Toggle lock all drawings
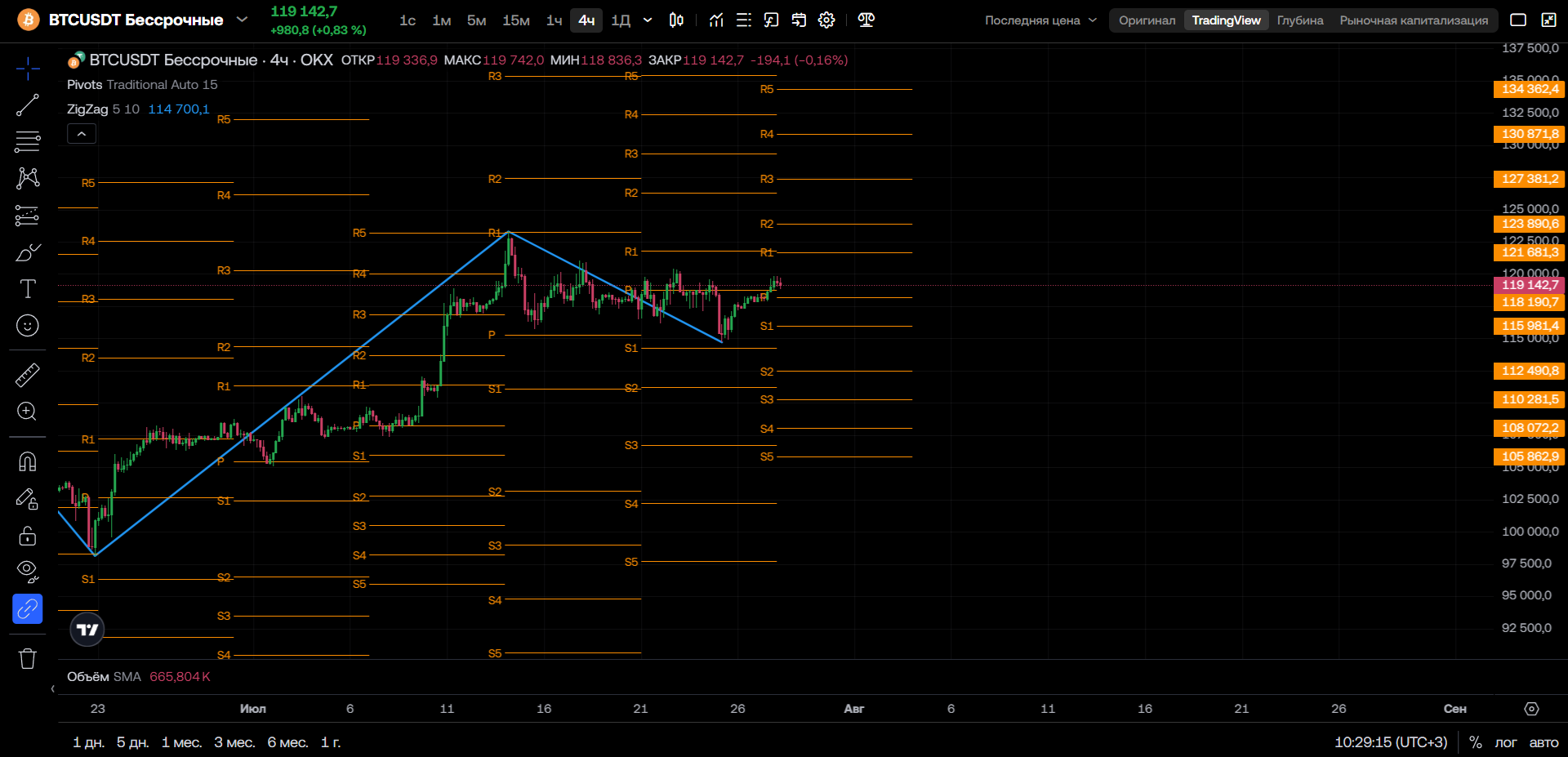 [x=28, y=536]
